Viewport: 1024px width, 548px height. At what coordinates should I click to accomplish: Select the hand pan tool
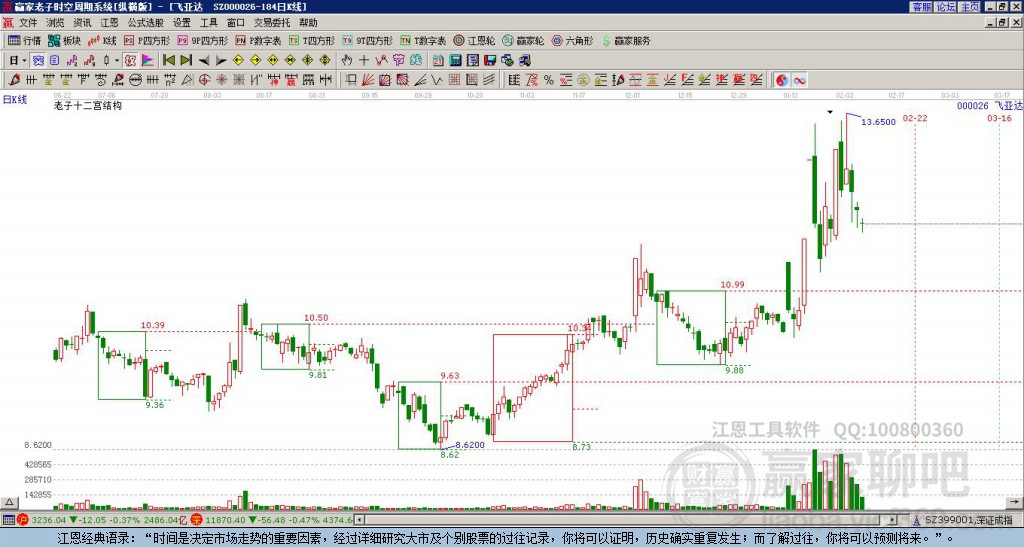[x=347, y=60]
